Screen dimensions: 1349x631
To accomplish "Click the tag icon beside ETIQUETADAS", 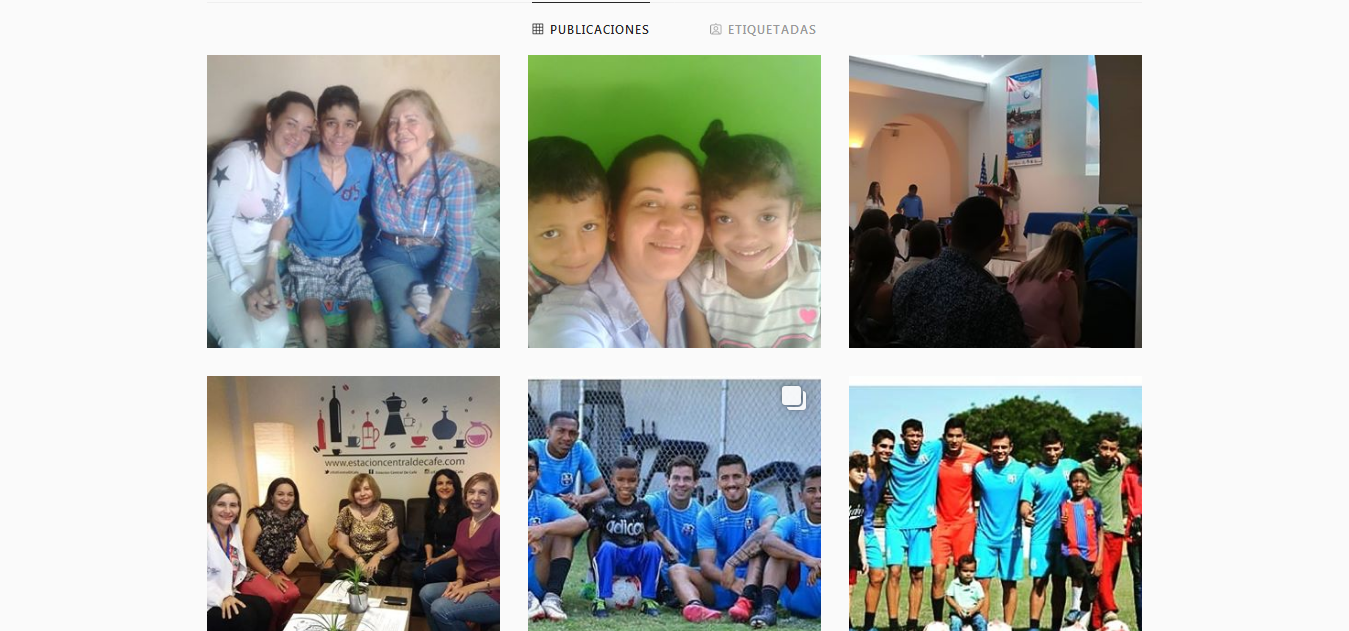I will point(715,30).
